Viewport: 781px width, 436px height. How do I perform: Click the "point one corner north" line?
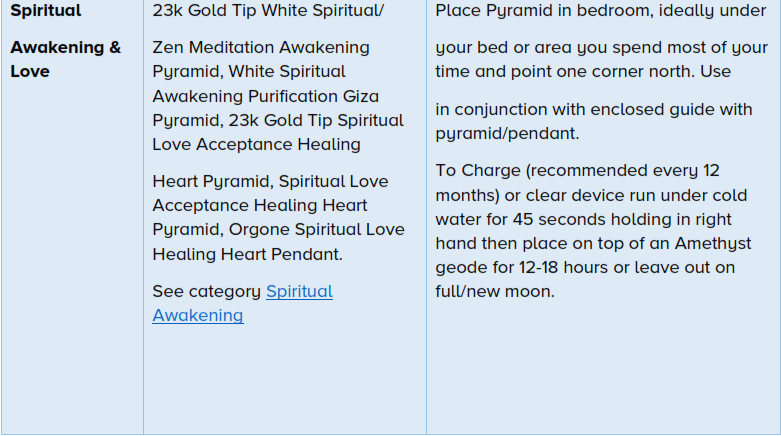coord(583,72)
